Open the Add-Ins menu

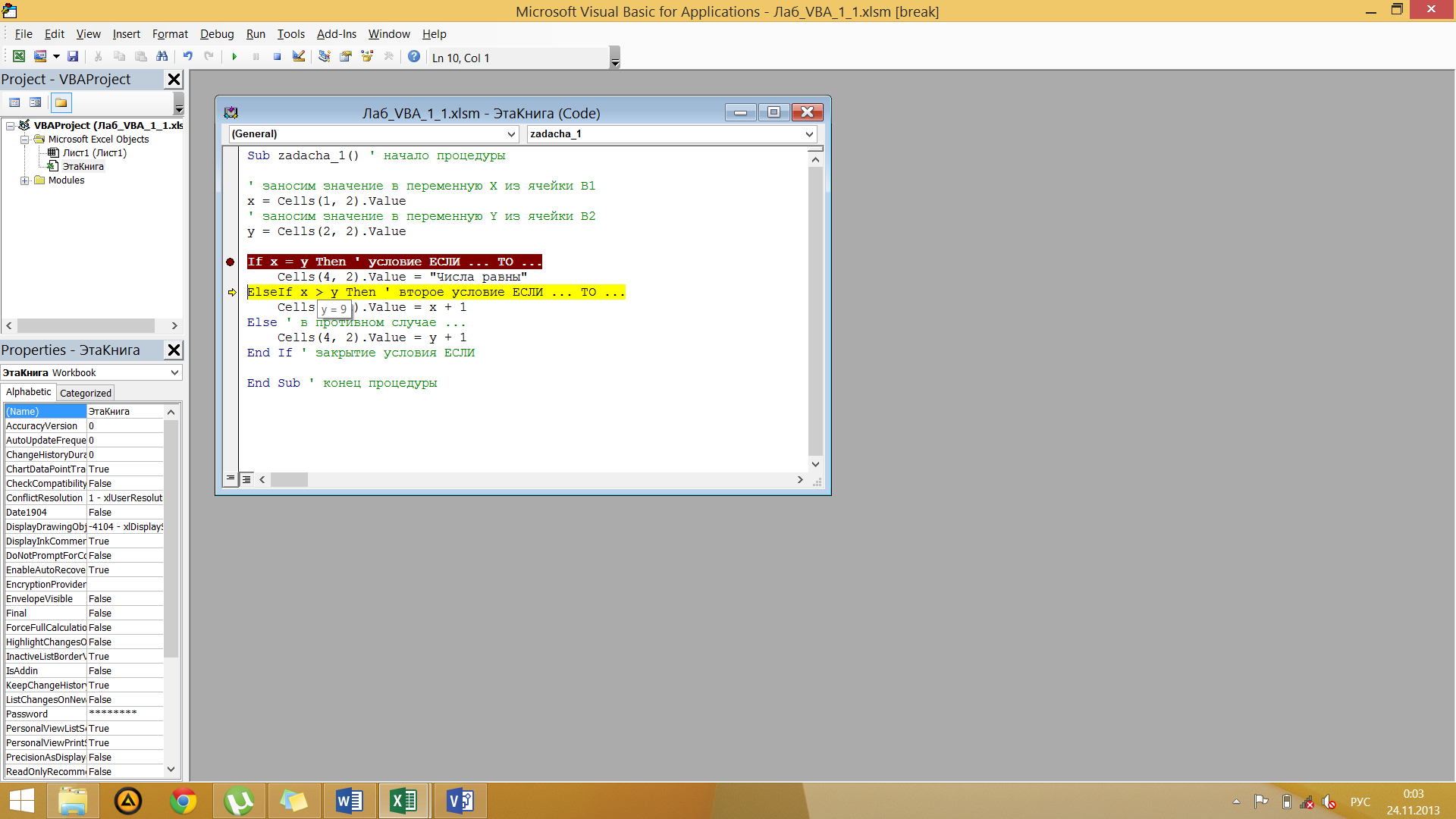[336, 34]
